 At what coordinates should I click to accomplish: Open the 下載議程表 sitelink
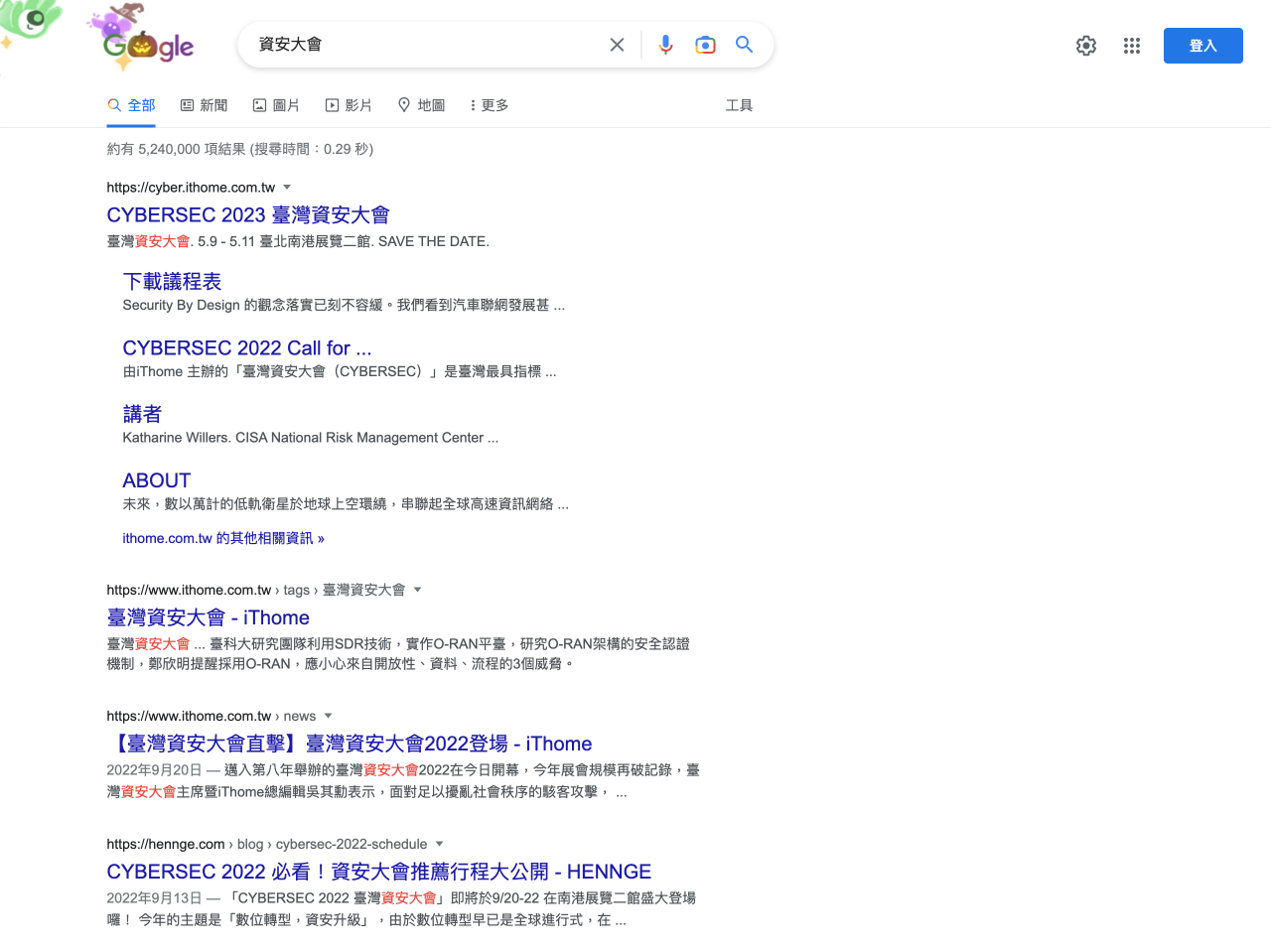[172, 282]
